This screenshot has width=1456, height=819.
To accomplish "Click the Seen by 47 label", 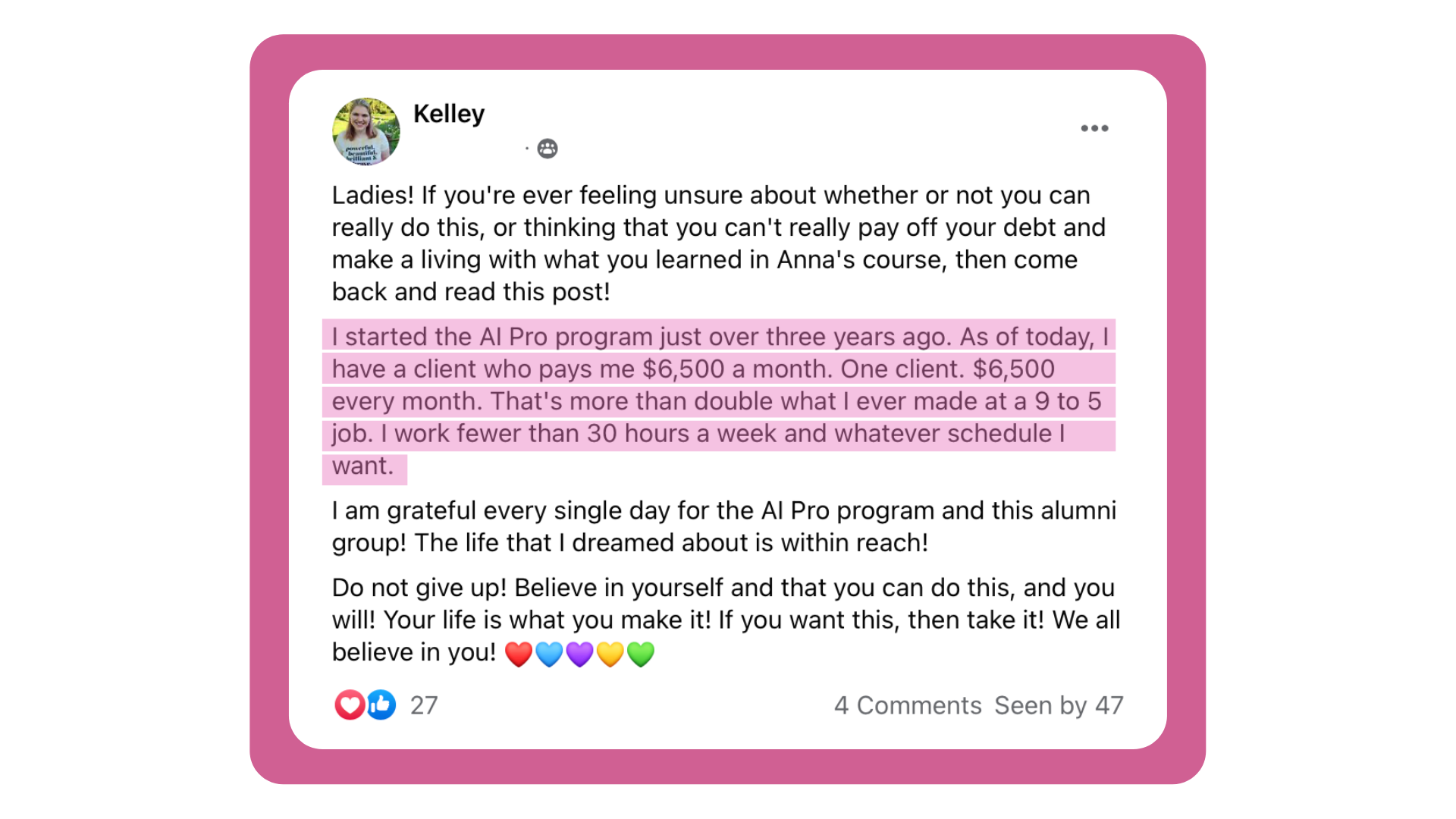I will [x=1059, y=705].
